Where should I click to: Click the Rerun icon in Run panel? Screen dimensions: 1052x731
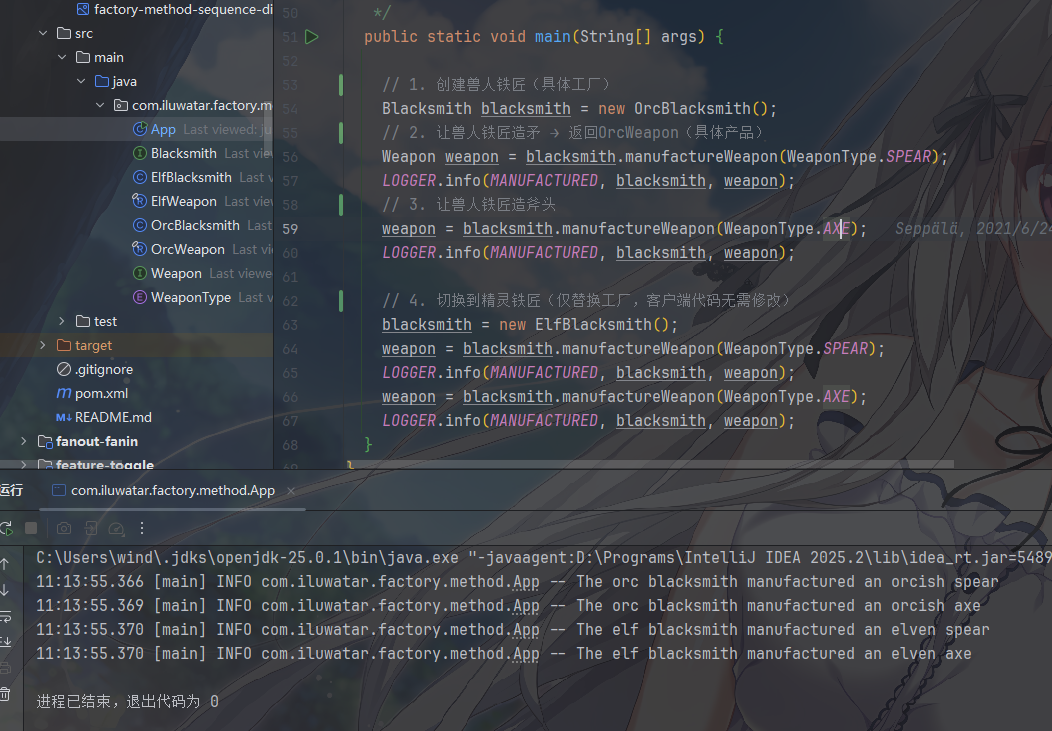coord(6,527)
